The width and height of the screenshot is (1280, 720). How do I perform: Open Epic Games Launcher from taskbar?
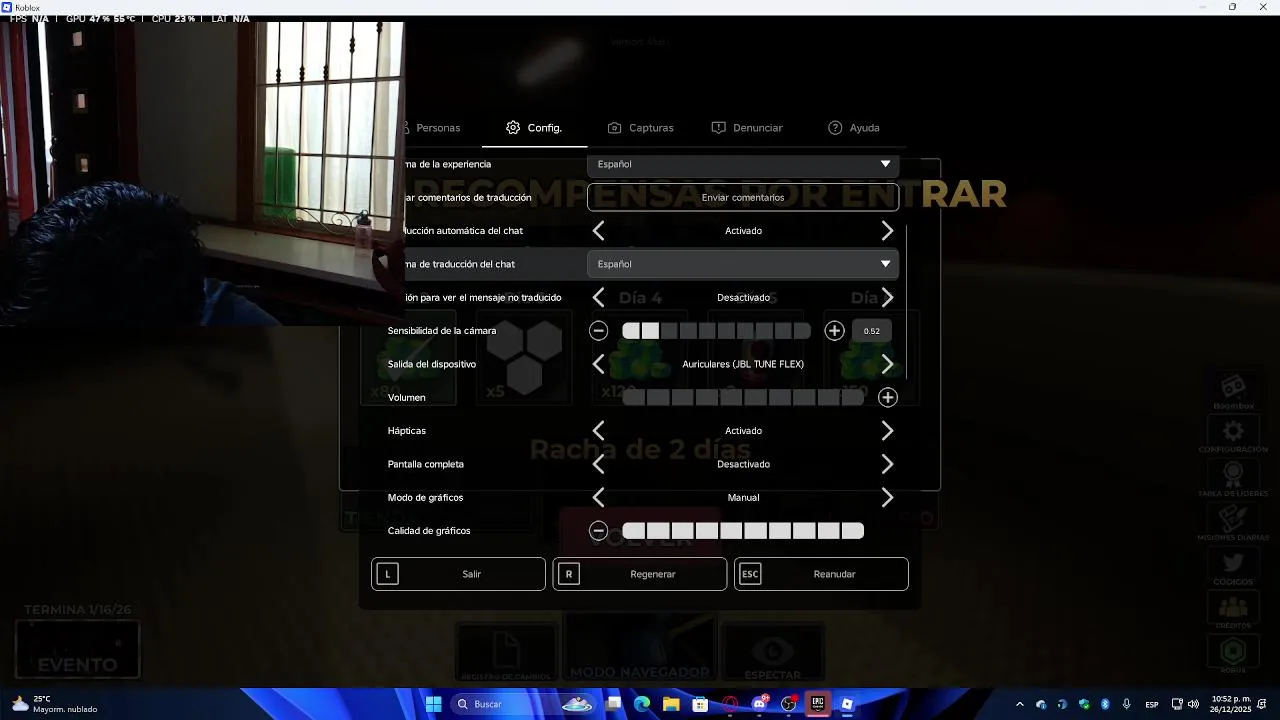[x=817, y=704]
